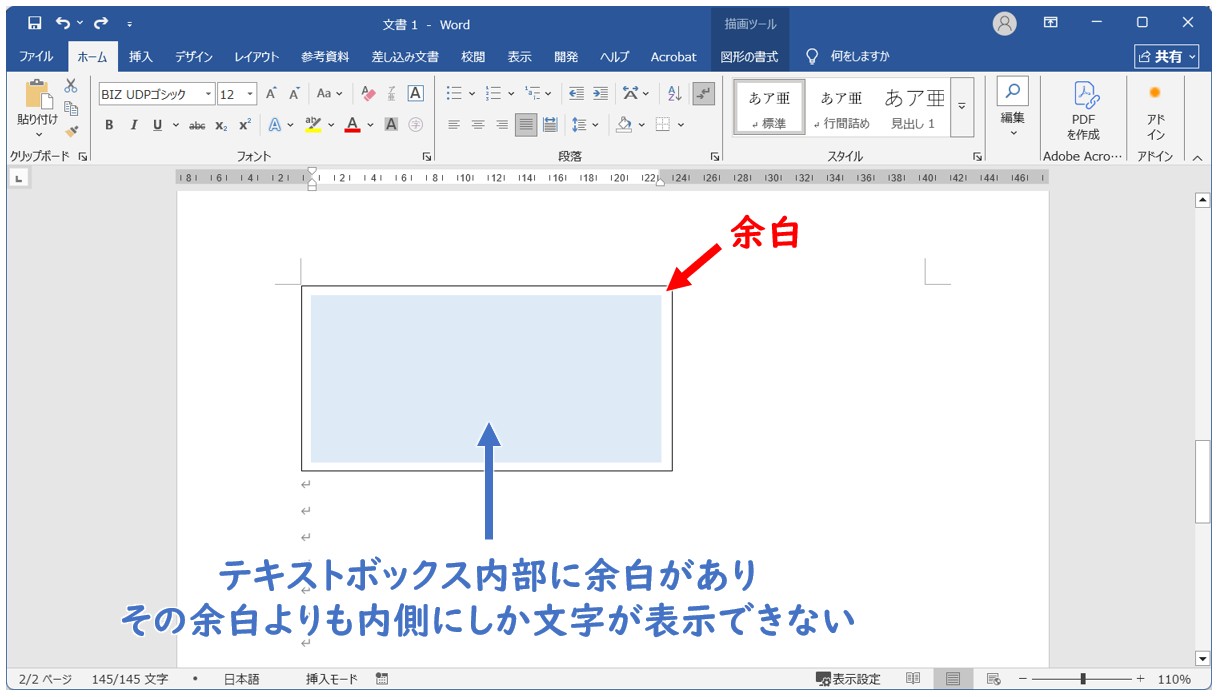
Task: Switch to the 挿入 tab
Action: point(141,57)
